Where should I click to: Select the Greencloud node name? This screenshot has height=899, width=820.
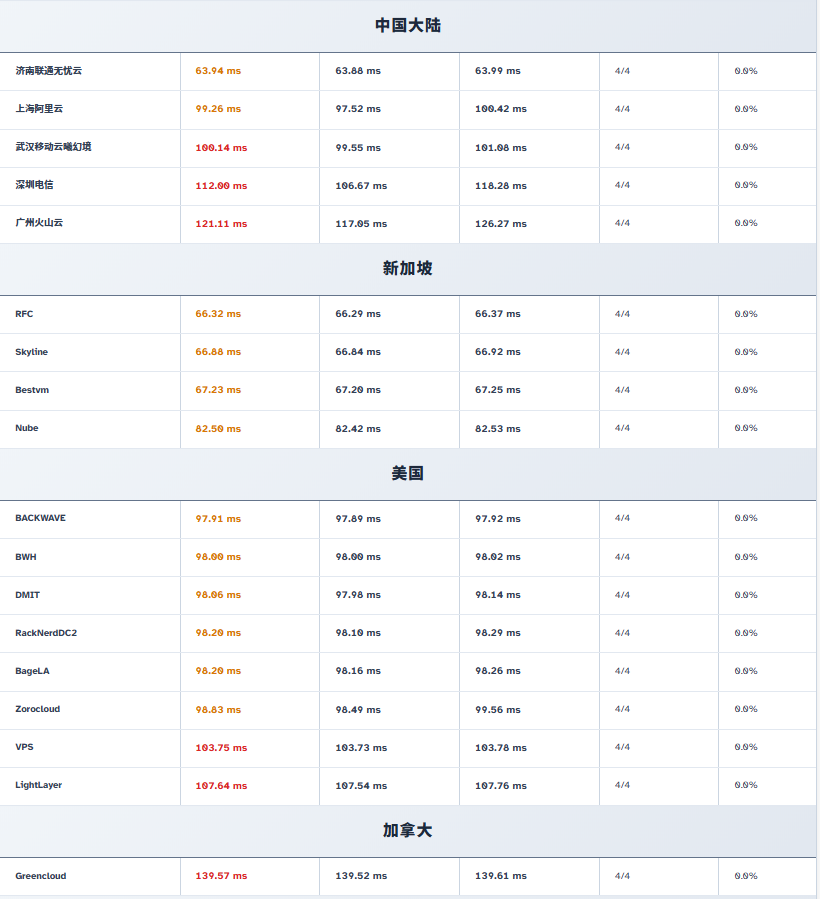[41, 876]
